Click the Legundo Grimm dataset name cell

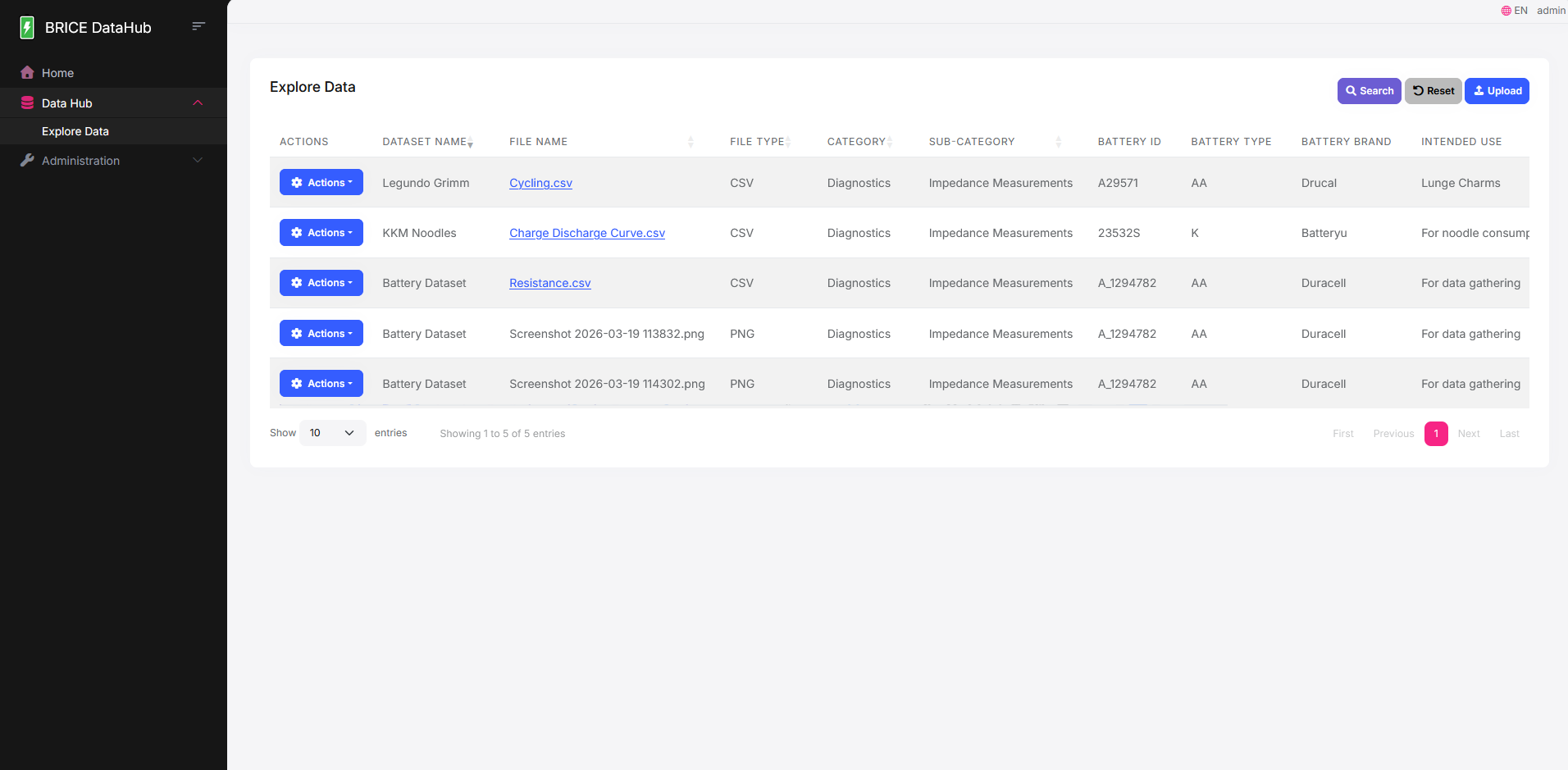pos(426,183)
